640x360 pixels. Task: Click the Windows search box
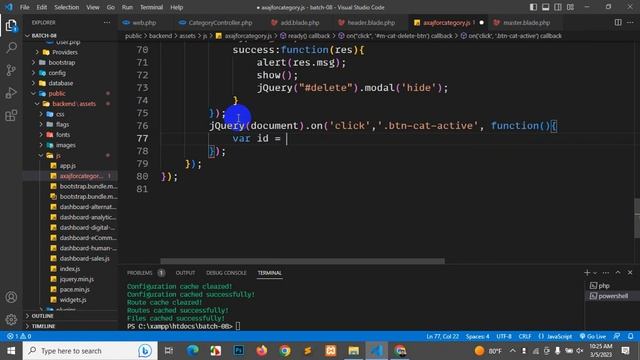[x=90, y=351]
